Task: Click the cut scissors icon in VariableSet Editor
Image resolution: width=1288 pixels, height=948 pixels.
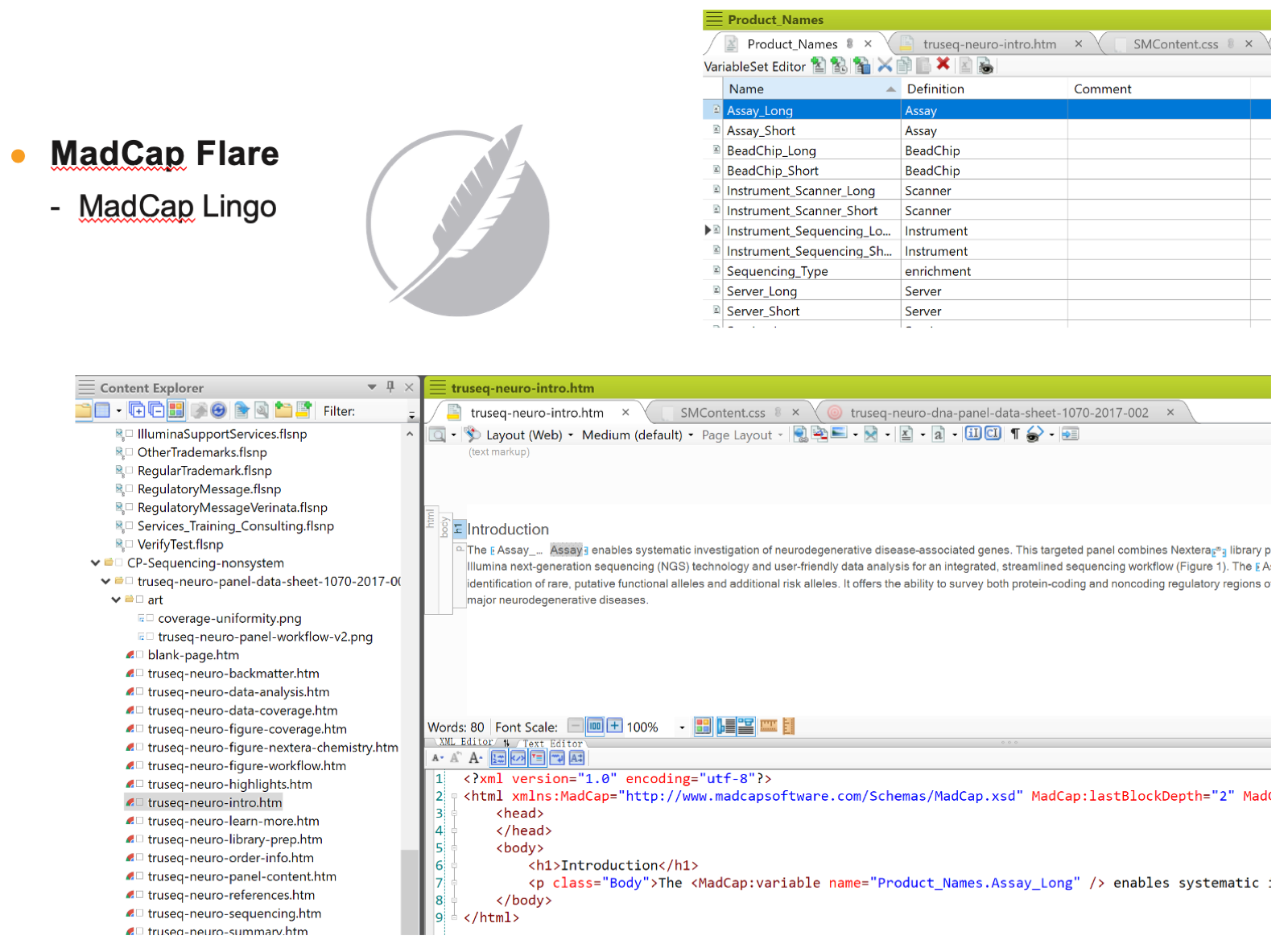Action: click(885, 65)
